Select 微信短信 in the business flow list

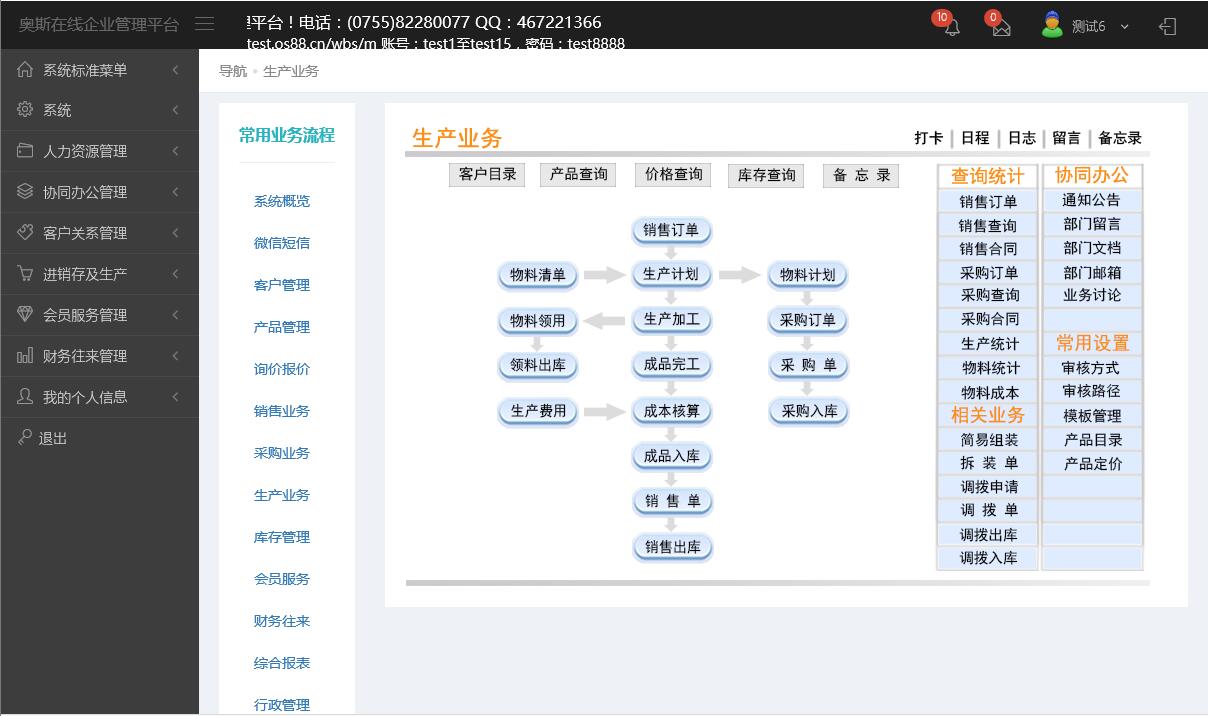point(282,243)
